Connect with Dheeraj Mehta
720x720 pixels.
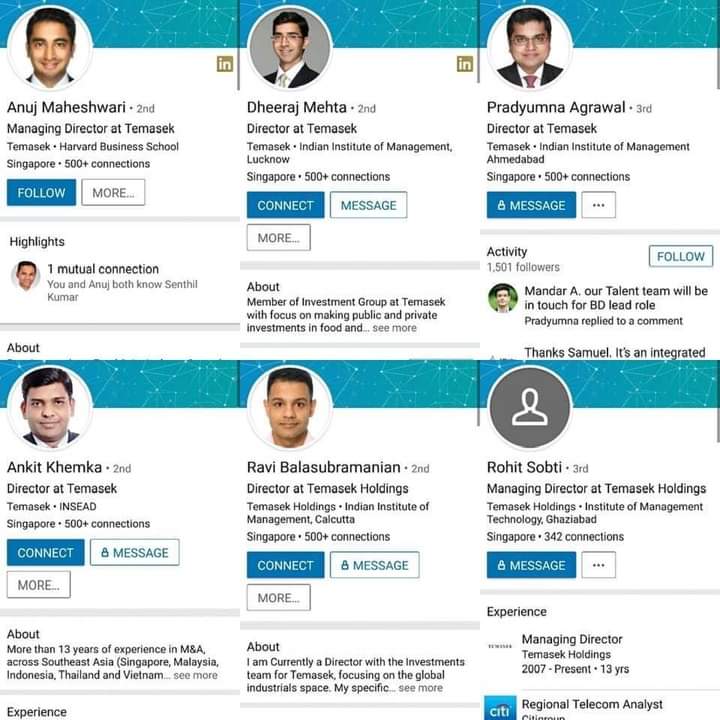(x=286, y=205)
